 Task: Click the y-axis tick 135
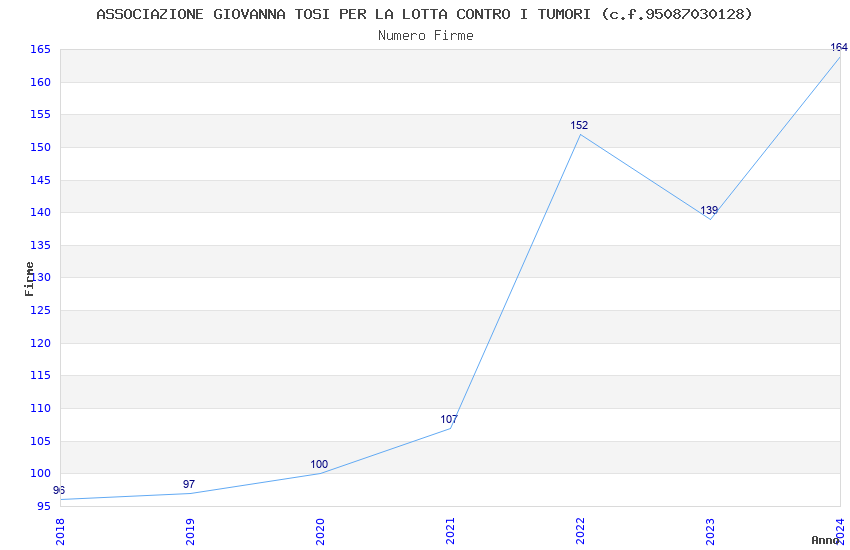click(40, 245)
